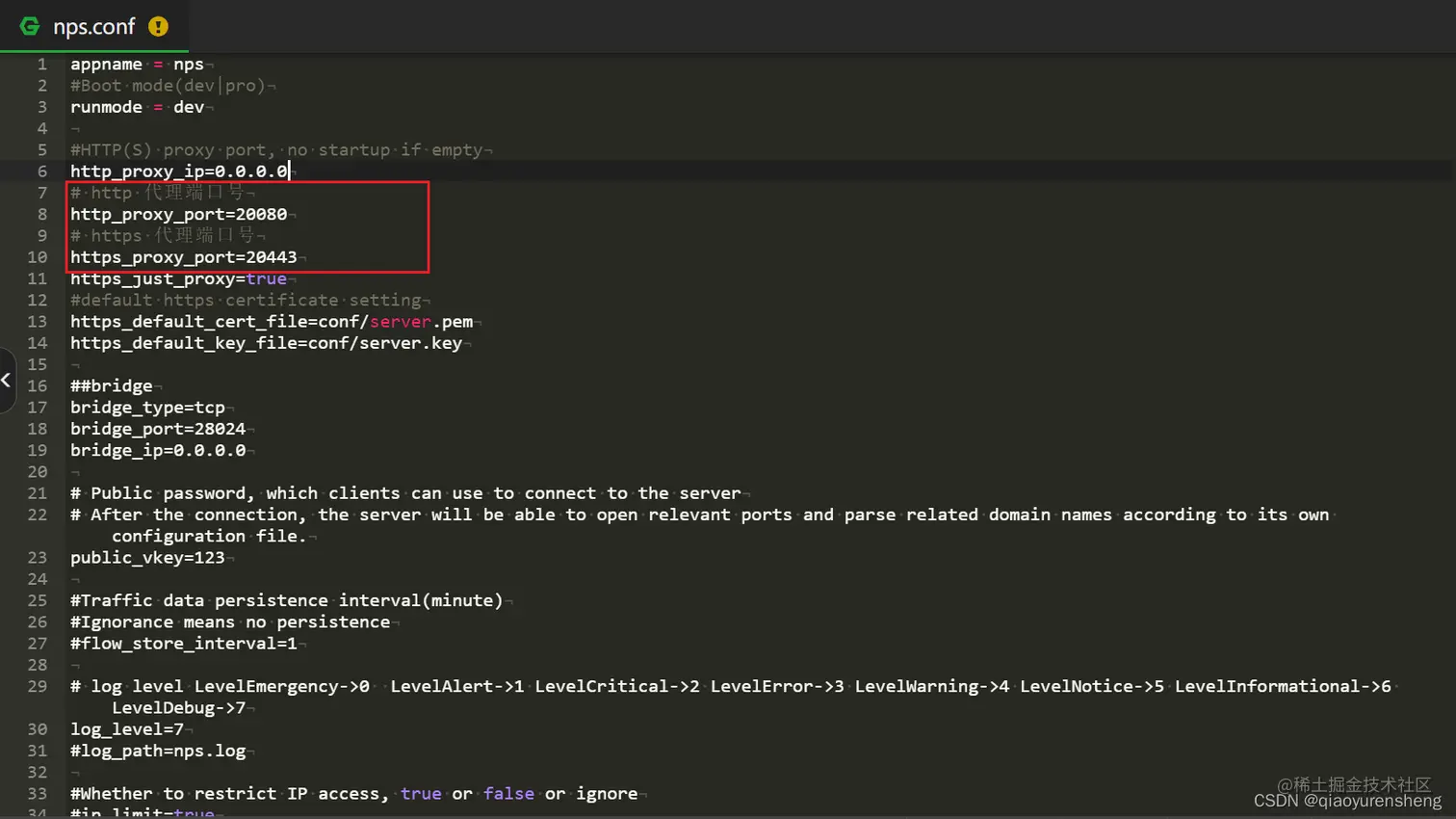Expand the collapsed side panel arrow
This screenshot has height=819, width=1456.
click(x=6, y=380)
